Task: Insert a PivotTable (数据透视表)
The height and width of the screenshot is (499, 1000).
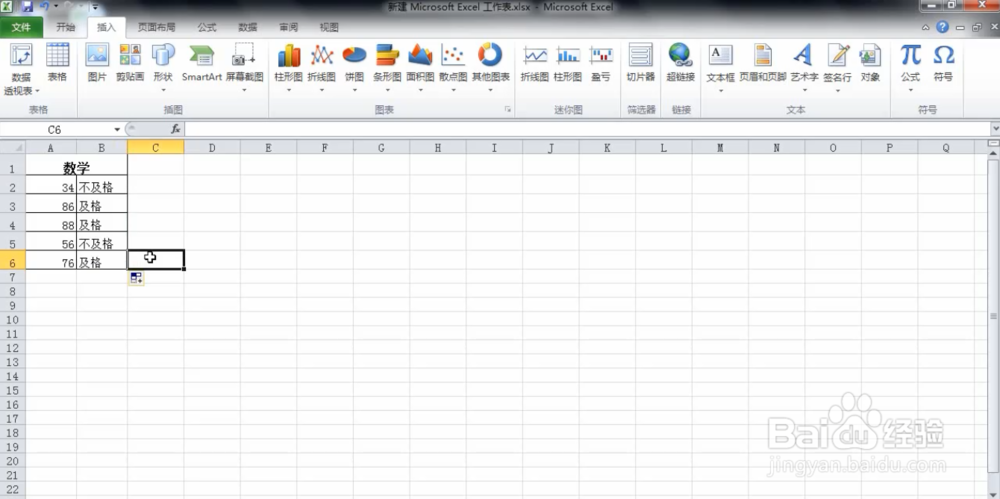Action: tap(21, 70)
